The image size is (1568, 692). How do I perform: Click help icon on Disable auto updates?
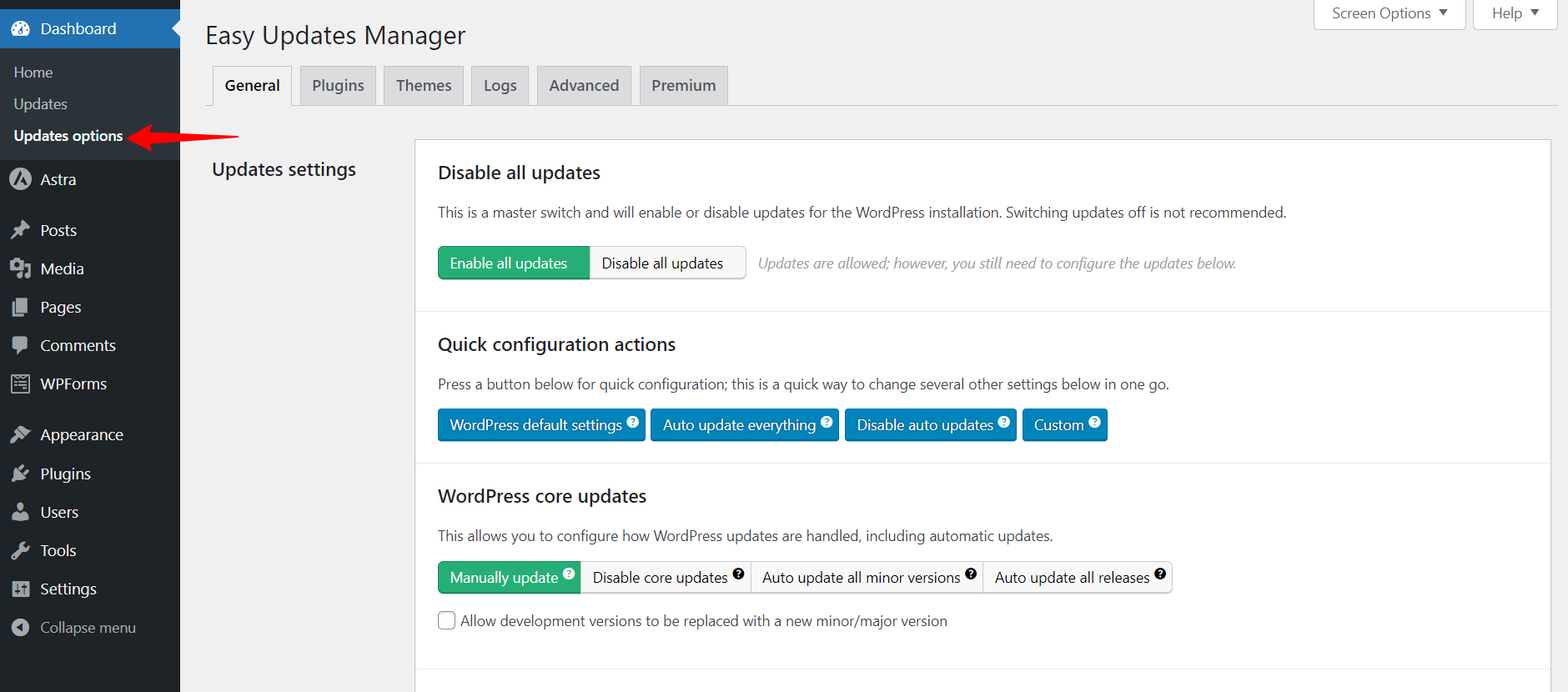(1004, 422)
